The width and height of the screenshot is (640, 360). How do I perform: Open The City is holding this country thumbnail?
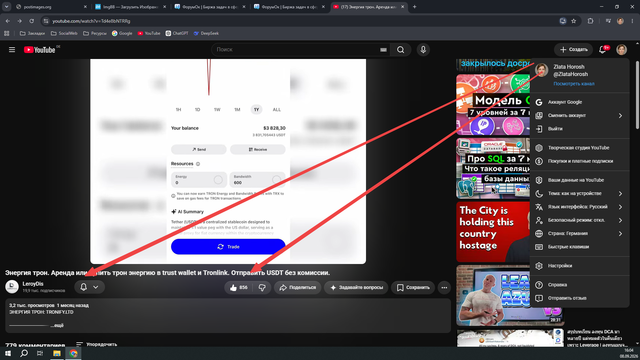pyautogui.click(x=493, y=231)
